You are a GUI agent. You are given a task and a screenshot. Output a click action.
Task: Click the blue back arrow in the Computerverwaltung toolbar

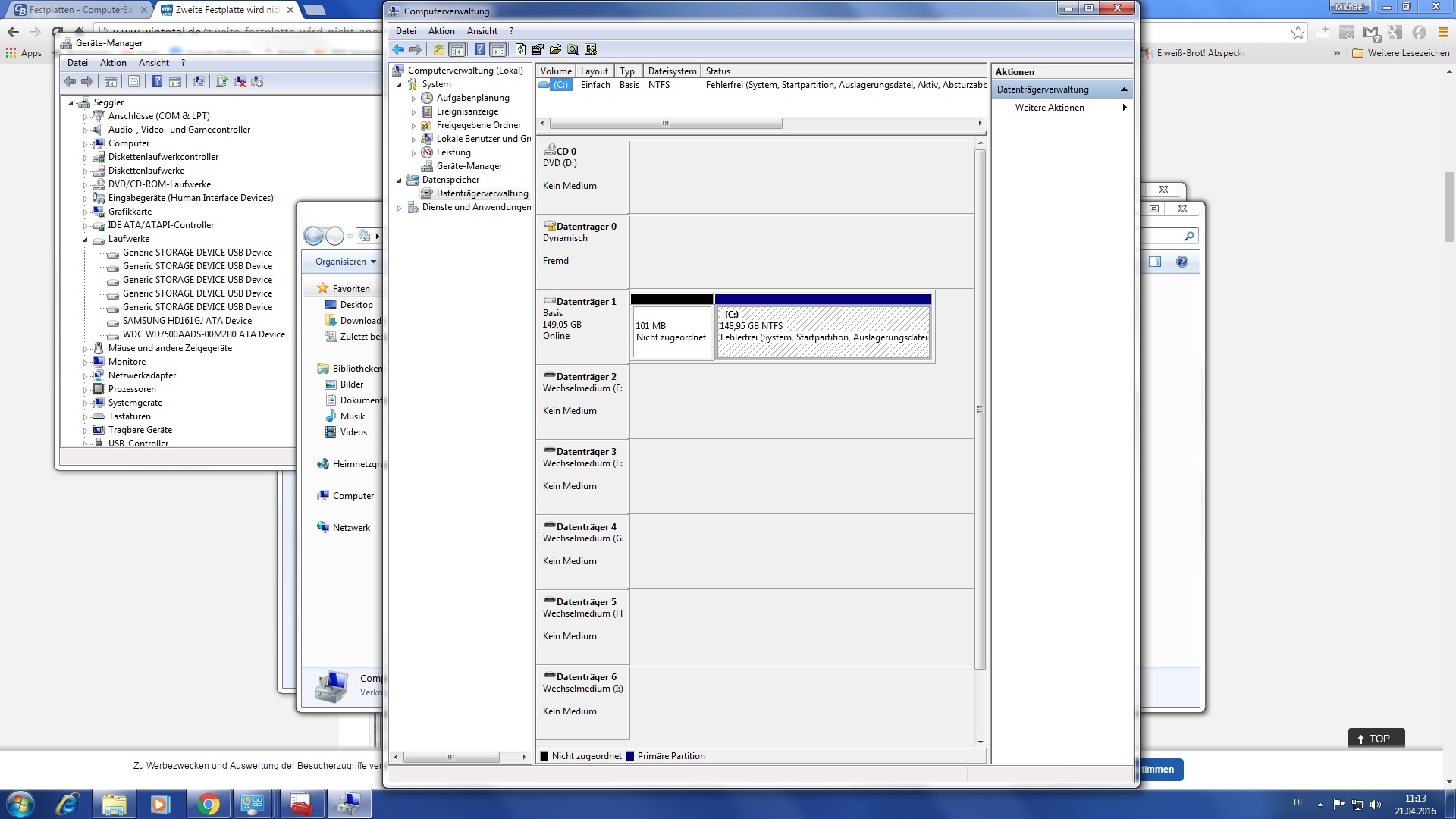click(x=398, y=50)
